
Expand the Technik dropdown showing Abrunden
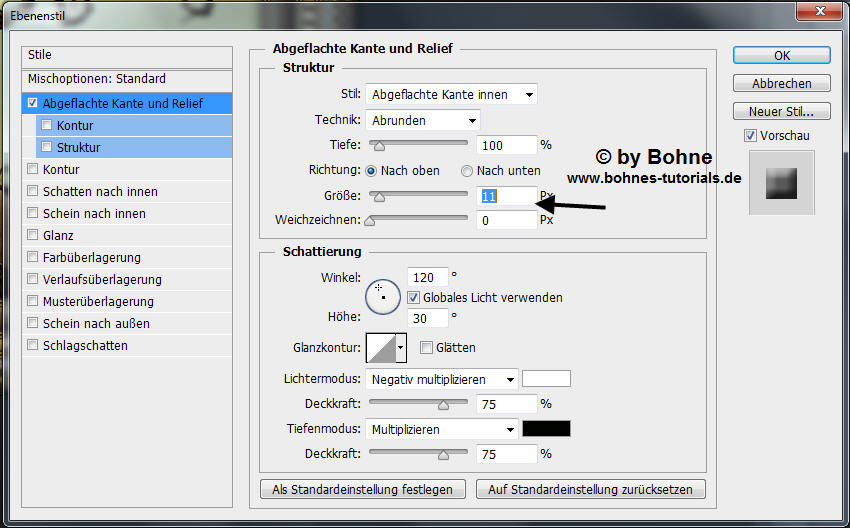[423, 120]
